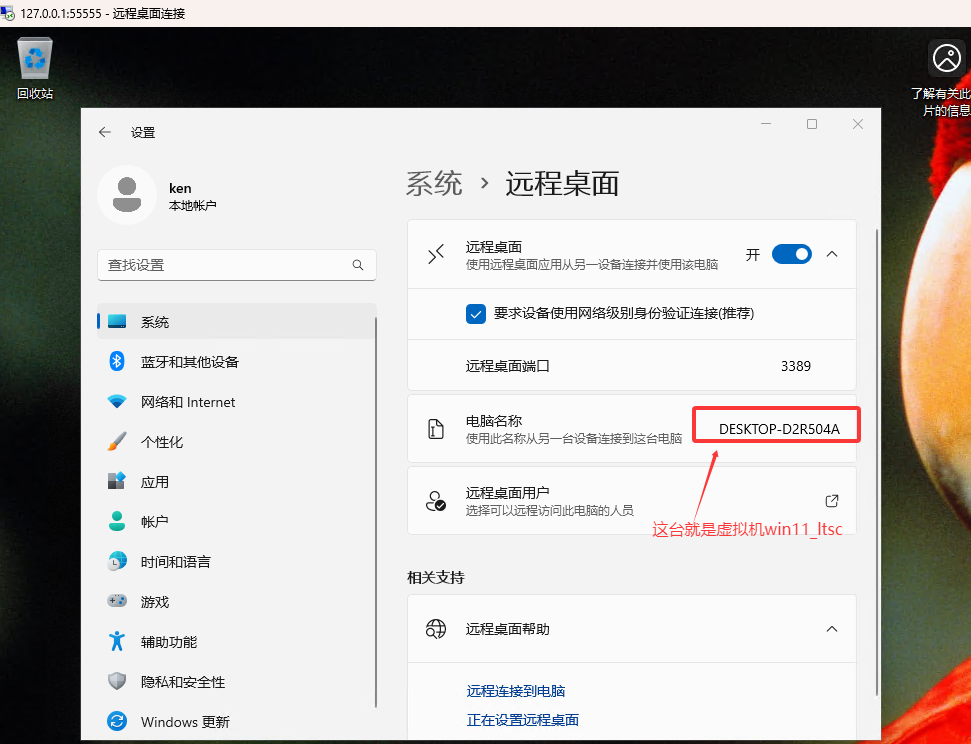Uncheck the network level authentication checkbox

click(476, 313)
